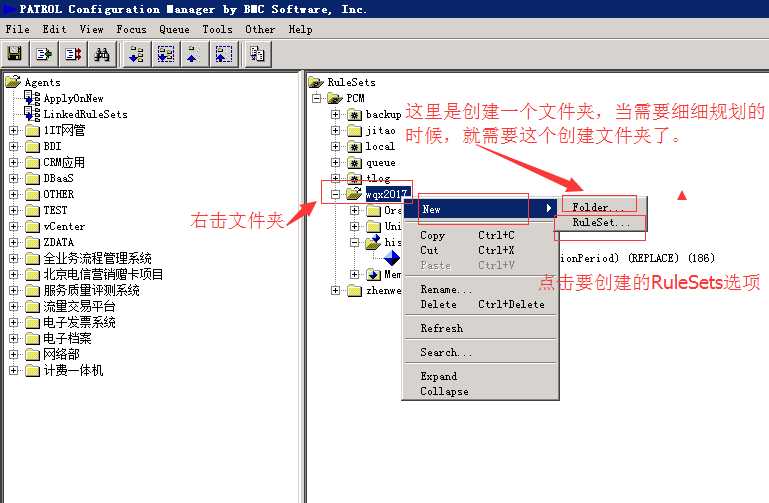This screenshot has width=769, height=503.
Task: Choose Rename... in the context menu
Action: point(481,290)
